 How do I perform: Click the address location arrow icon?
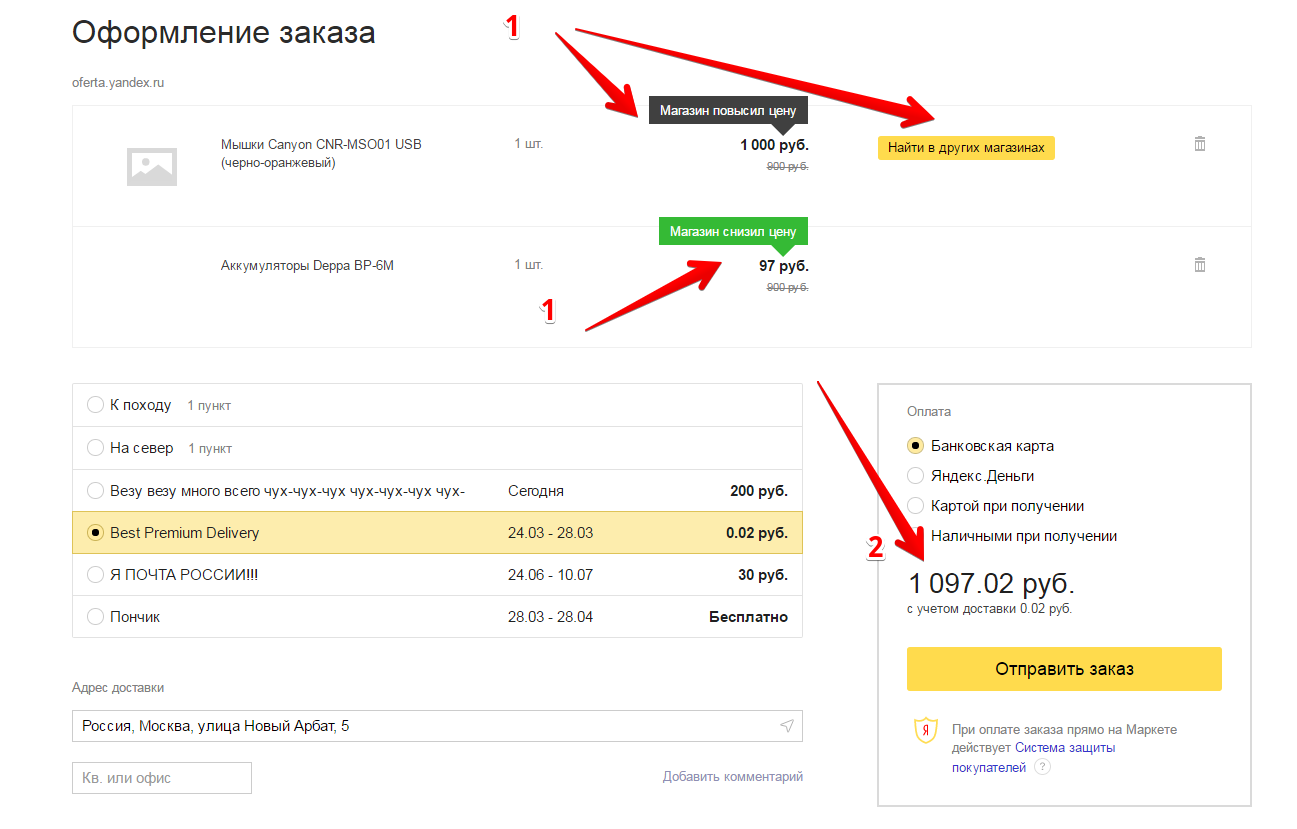point(787,726)
